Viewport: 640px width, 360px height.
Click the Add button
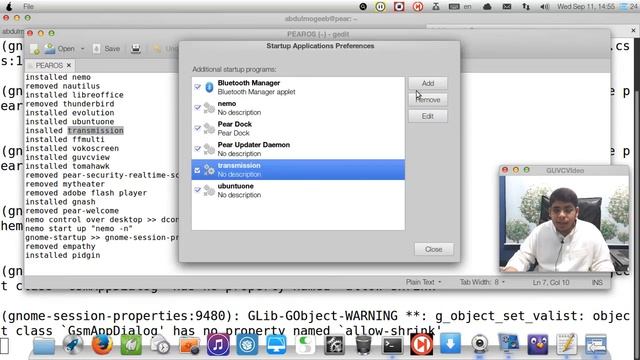point(428,83)
